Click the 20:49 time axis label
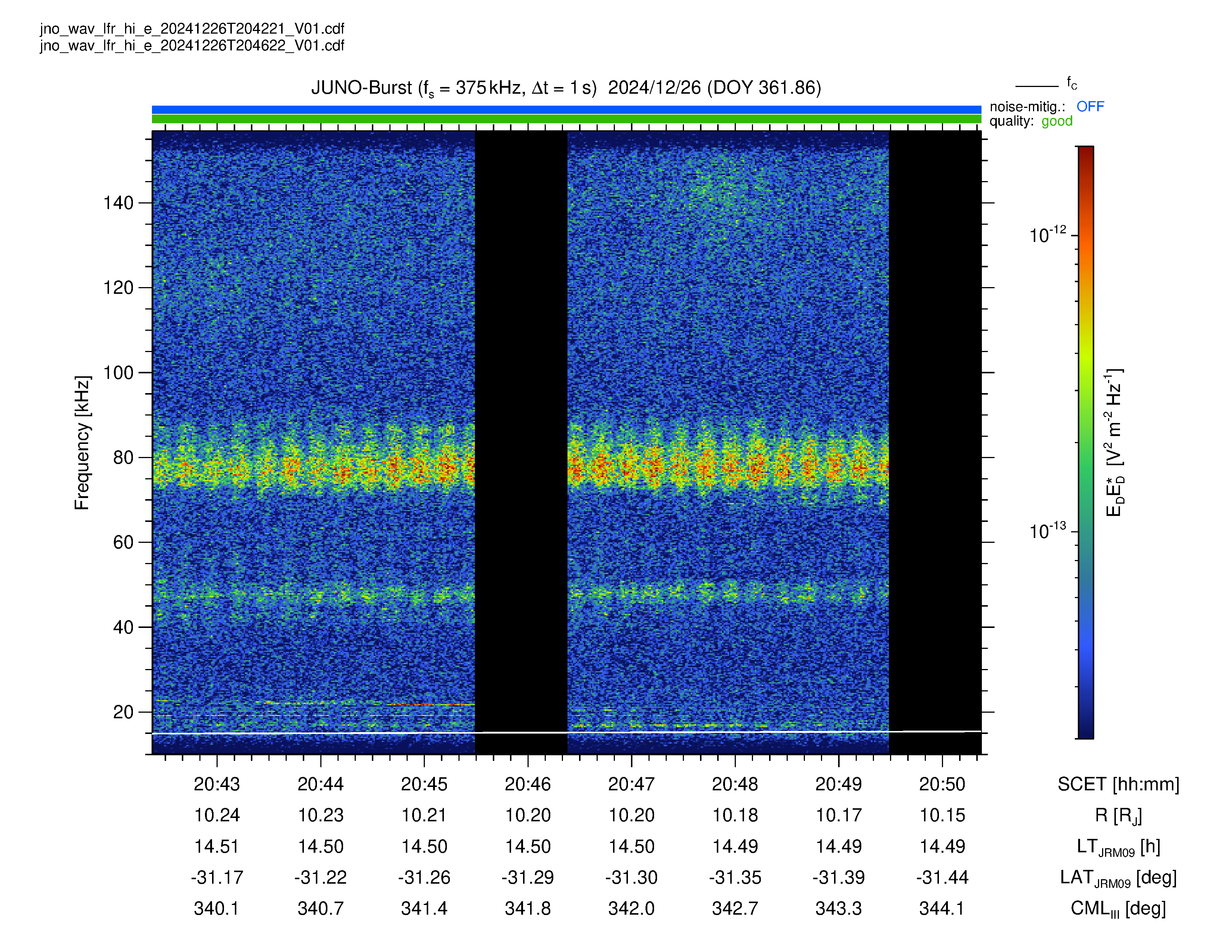 tap(838, 784)
